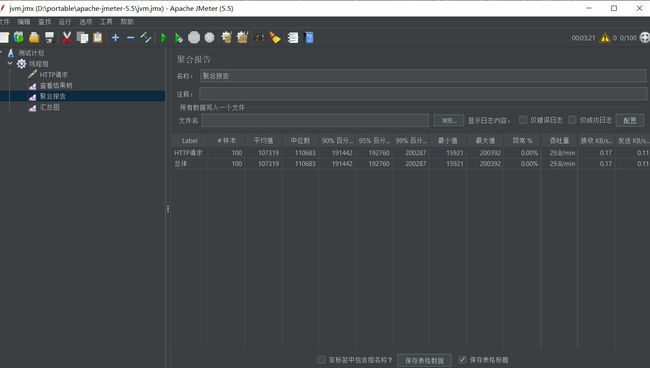The height and width of the screenshot is (368, 650).
Task: Click the yellow warning log icon
Action: point(605,38)
